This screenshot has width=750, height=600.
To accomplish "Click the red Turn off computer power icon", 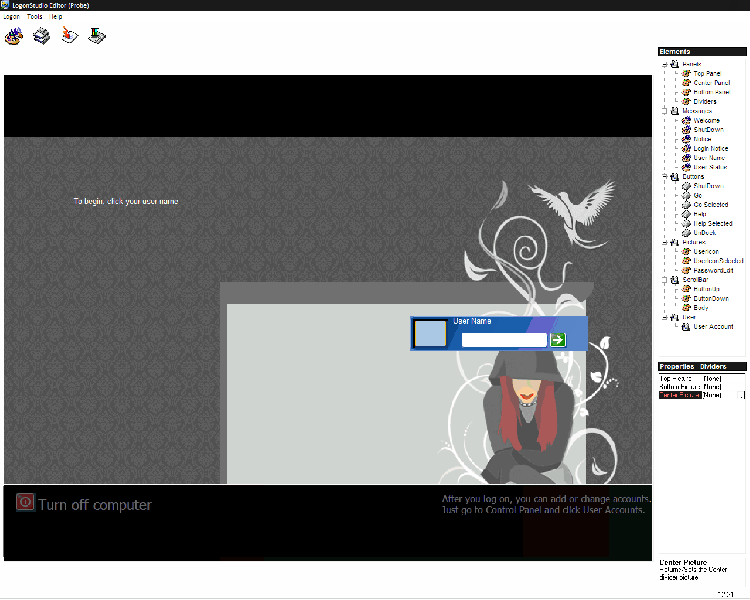I will (25, 503).
